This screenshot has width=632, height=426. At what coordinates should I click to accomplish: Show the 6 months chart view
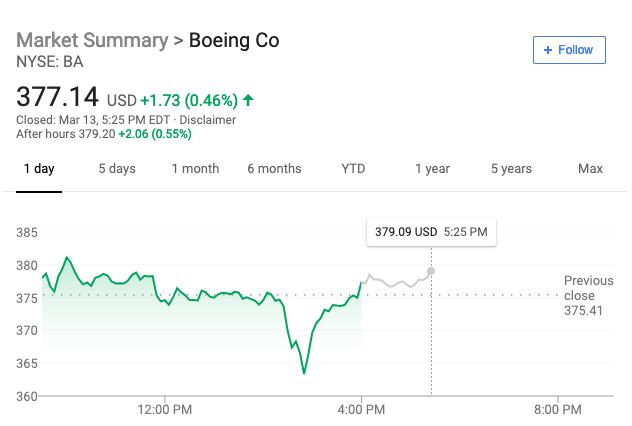pos(274,169)
